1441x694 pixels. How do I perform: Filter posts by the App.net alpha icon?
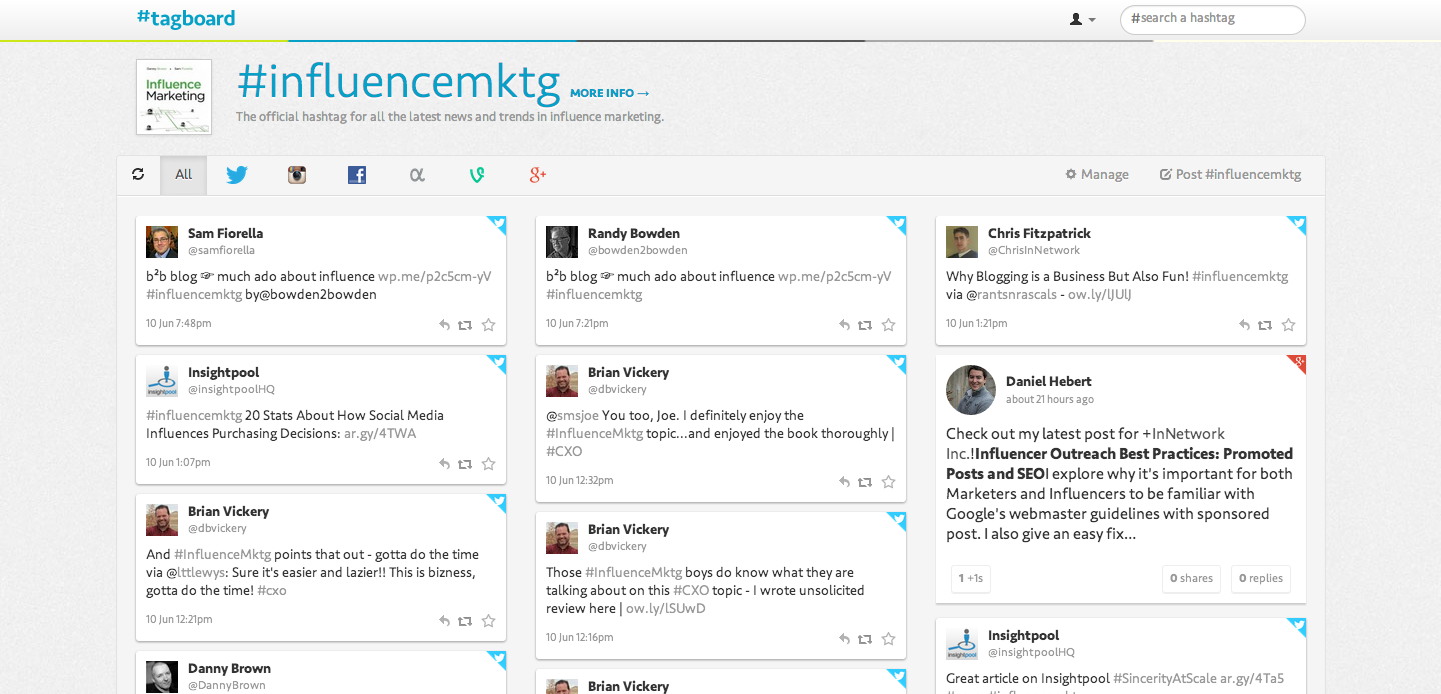coord(417,175)
